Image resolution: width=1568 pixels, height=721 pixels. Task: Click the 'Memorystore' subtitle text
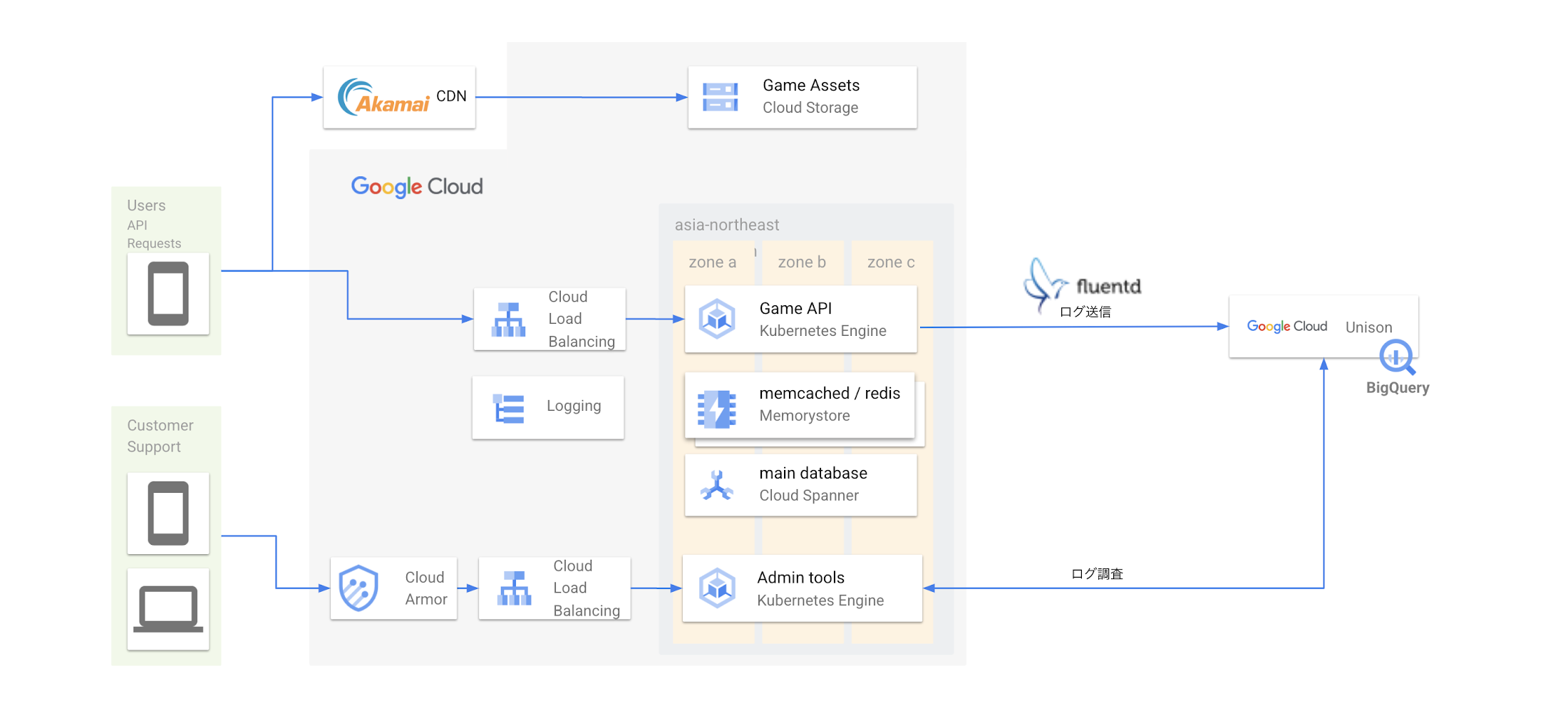click(x=805, y=416)
